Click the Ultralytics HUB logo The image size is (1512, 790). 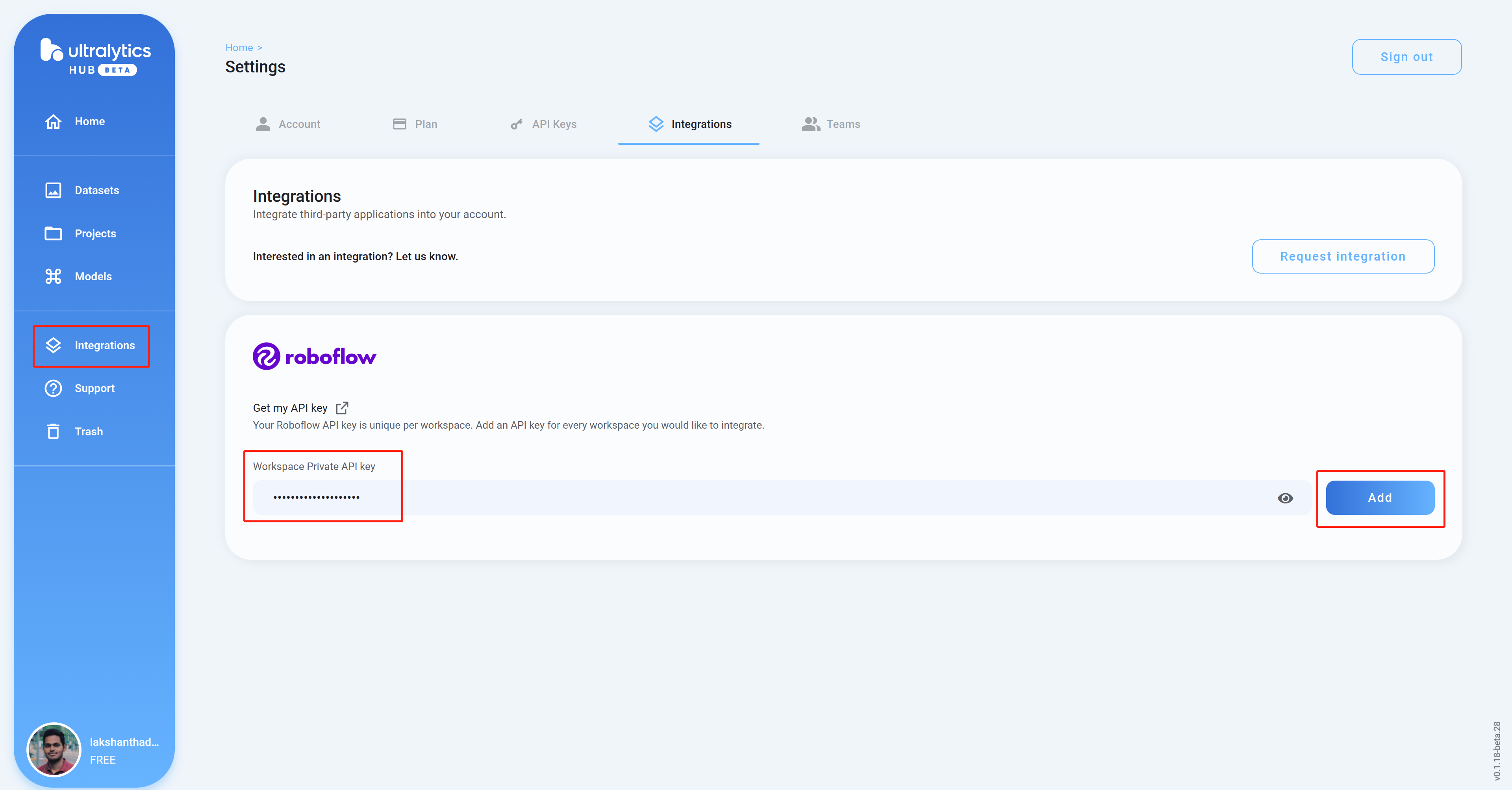(95, 57)
